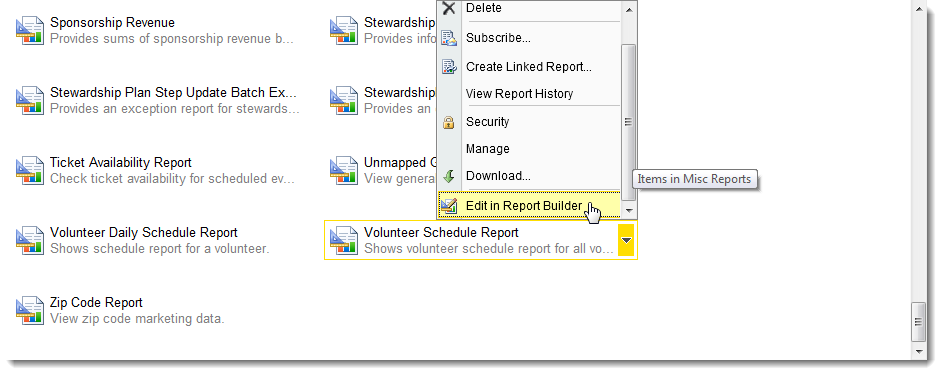
Task: Choose Subscribe... from the context menu
Action: [x=498, y=38]
